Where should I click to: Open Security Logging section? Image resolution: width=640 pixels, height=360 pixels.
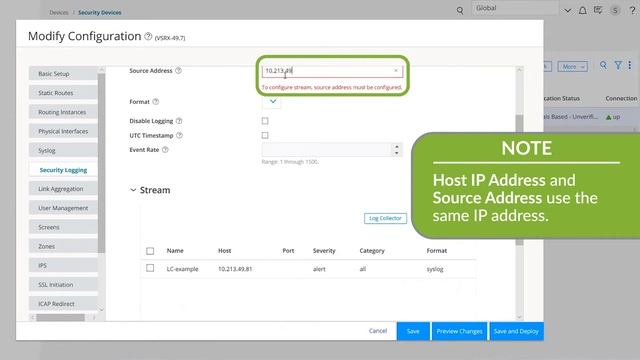63,170
